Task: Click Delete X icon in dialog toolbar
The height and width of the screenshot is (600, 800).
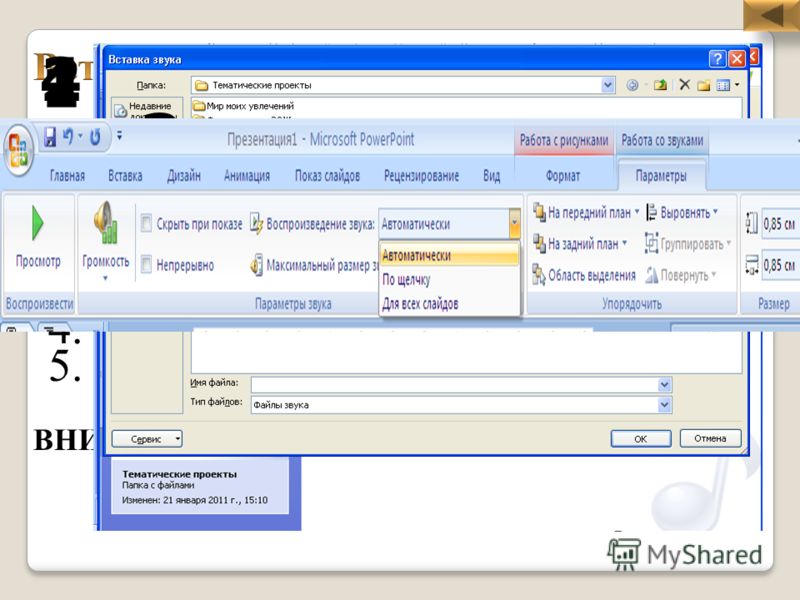Action: pos(685,85)
